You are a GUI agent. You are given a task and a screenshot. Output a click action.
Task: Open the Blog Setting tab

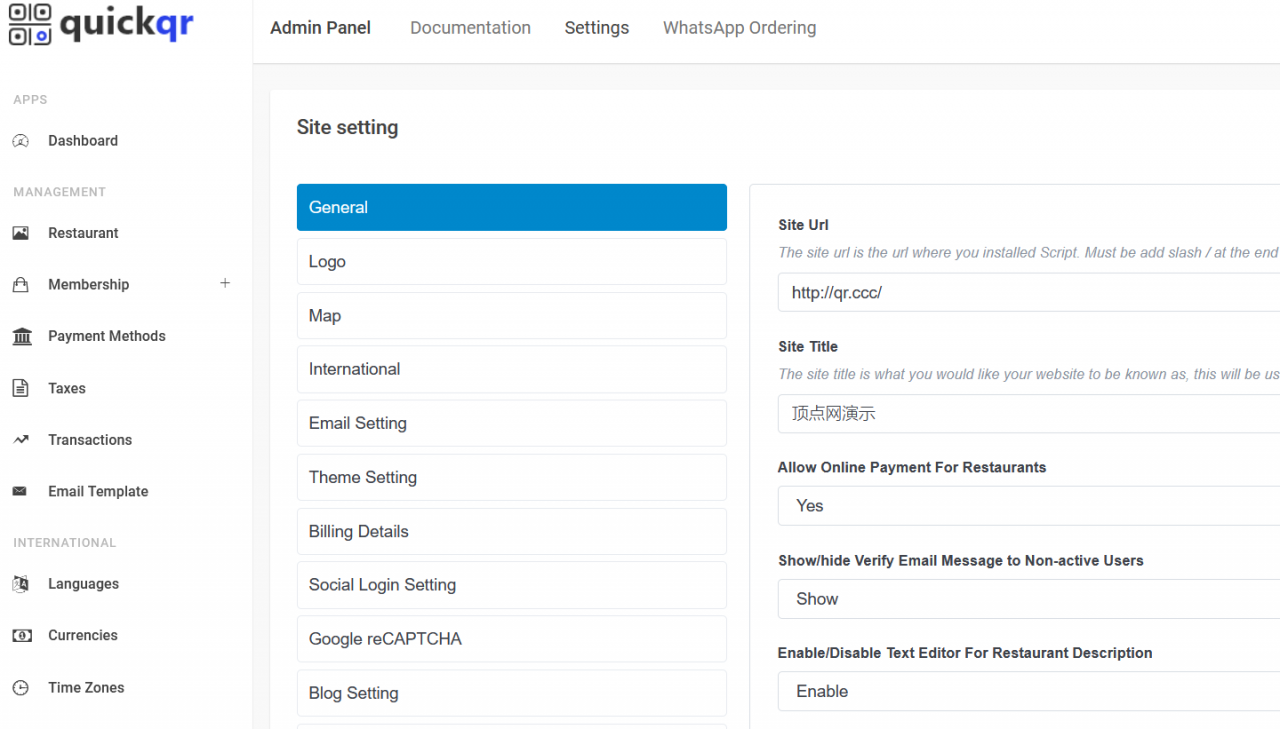point(512,693)
